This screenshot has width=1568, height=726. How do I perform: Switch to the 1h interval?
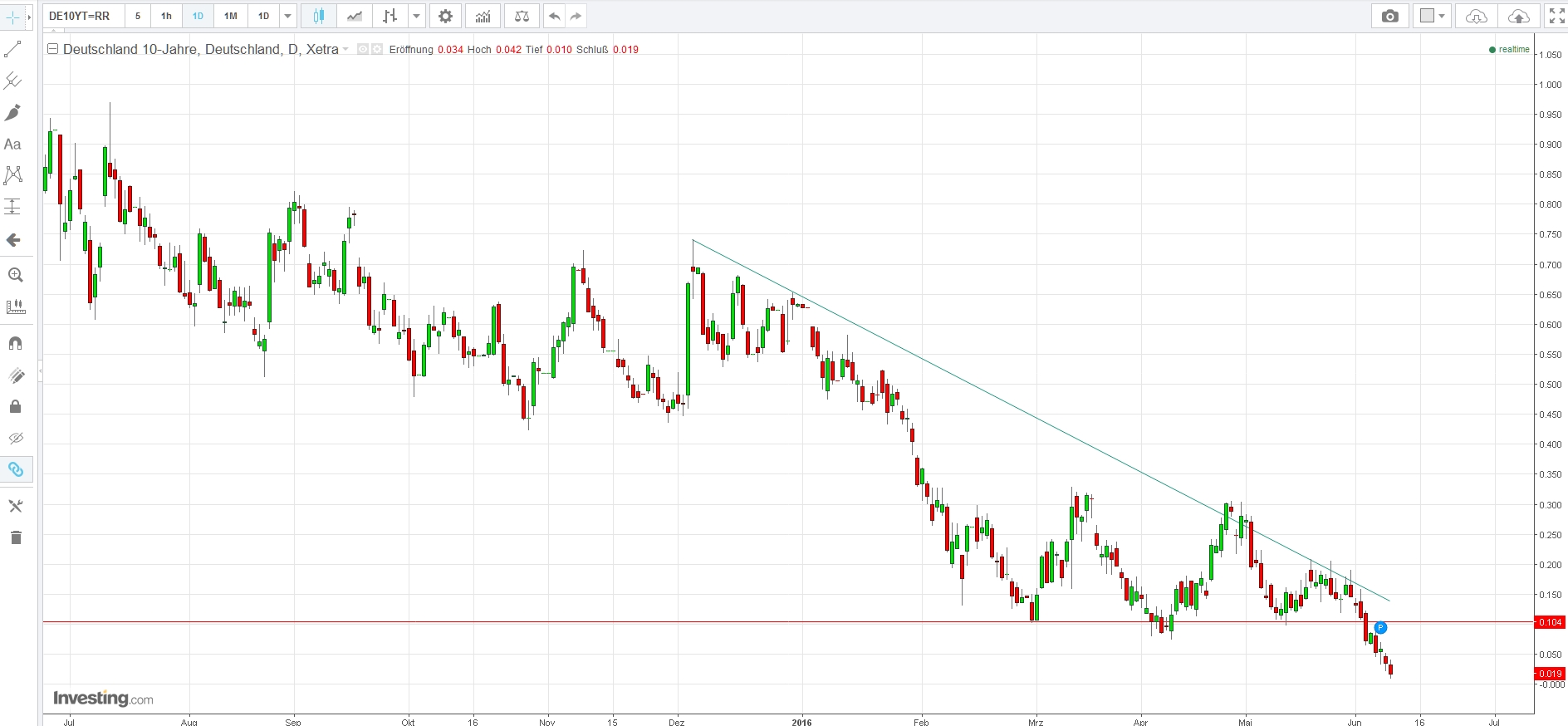(166, 16)
